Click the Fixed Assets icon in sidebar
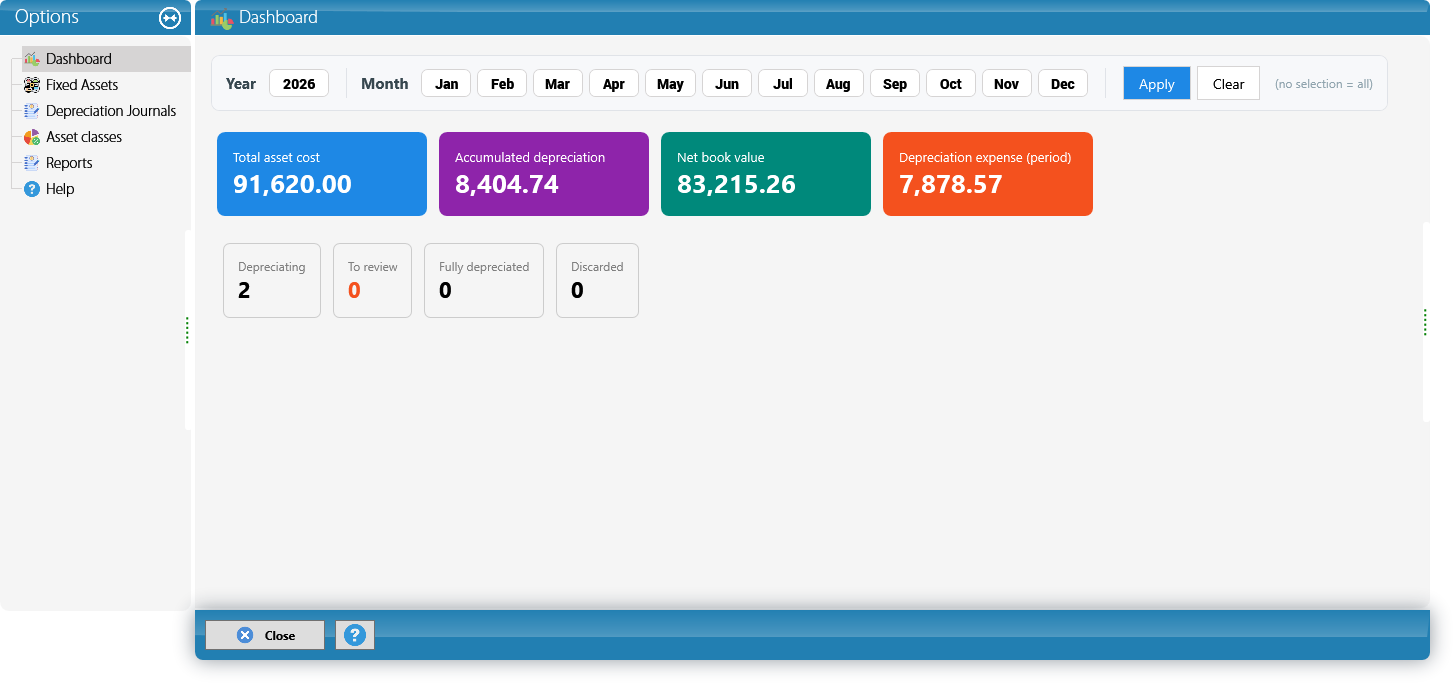Viewport: 1453px width, 683px height. point(31,85)
